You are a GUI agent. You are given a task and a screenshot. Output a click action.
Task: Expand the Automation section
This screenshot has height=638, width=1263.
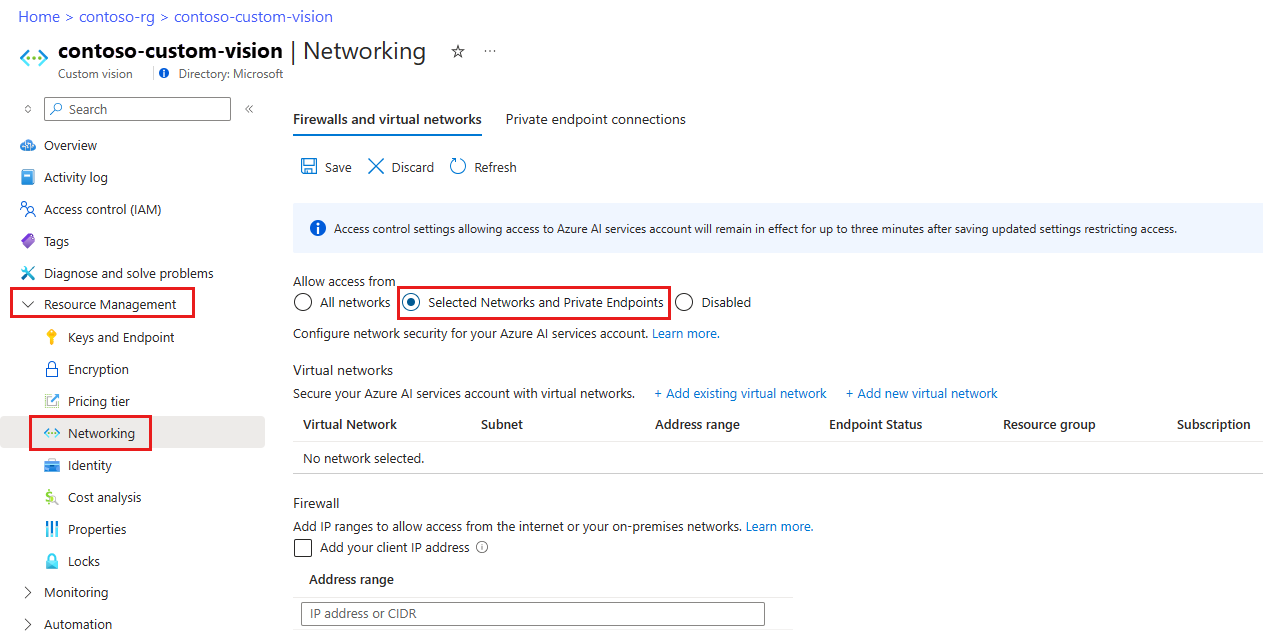[x=28, y=625]
